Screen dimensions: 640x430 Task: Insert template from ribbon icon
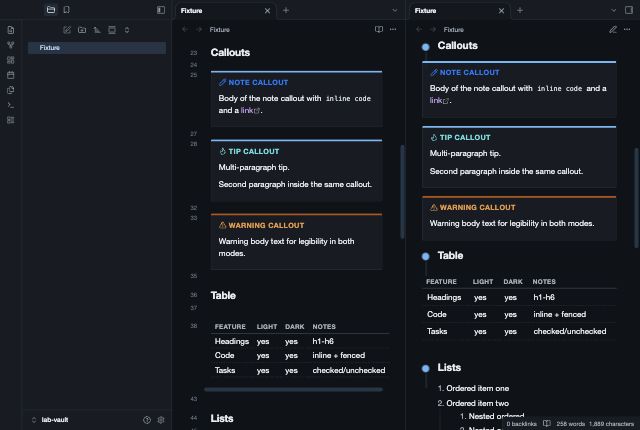(11, 90)
